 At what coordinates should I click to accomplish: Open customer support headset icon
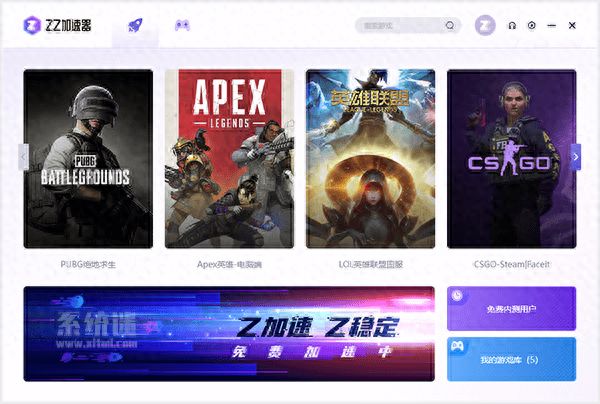[512, 26]
